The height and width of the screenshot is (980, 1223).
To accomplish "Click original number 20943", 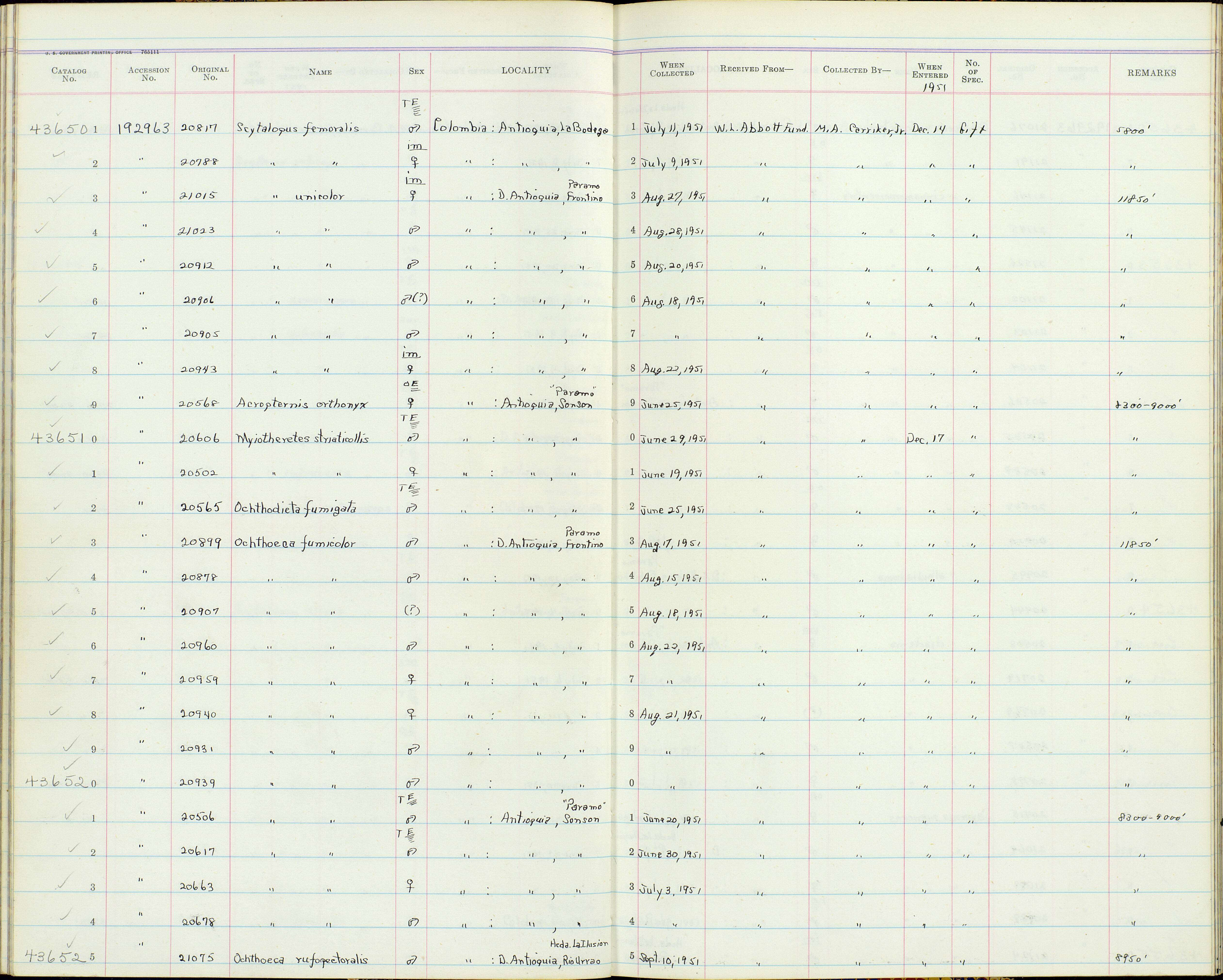I will (x=199, y=370).
